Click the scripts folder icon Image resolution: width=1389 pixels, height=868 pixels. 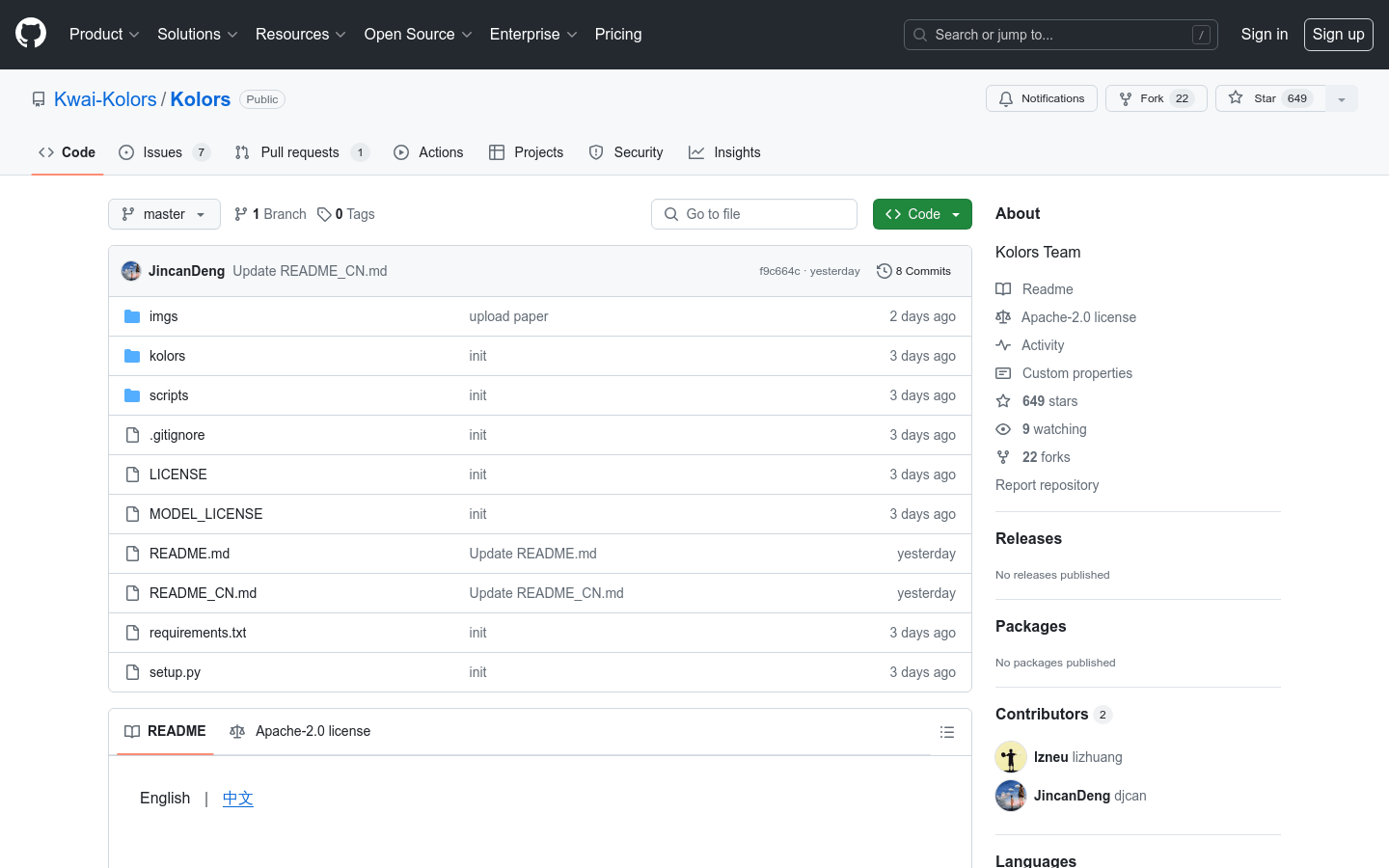coord(132,395)
